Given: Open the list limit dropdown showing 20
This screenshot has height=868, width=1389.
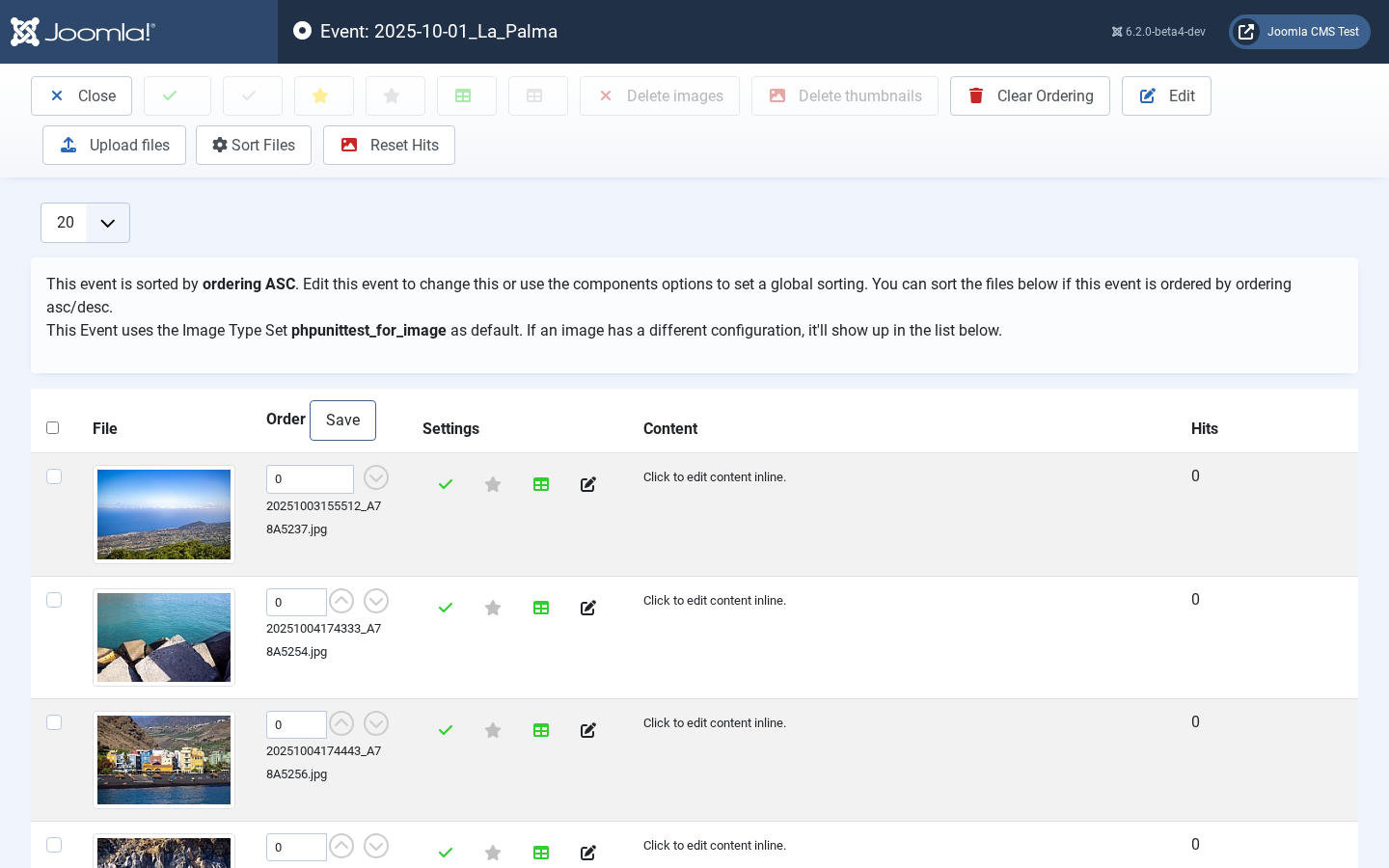Looking at the screenshot, I should (85, 223).
